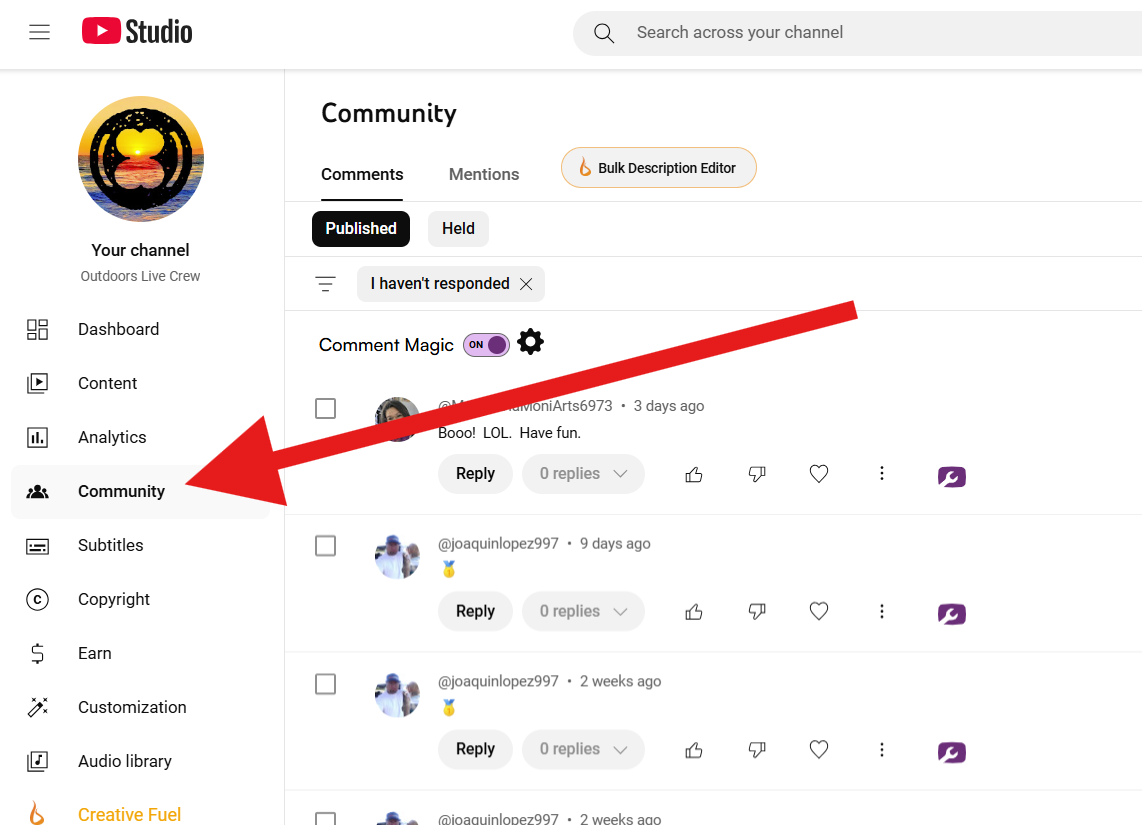Check the box for 9 days ago comment
1142x825 pixels.
[326, 546]
